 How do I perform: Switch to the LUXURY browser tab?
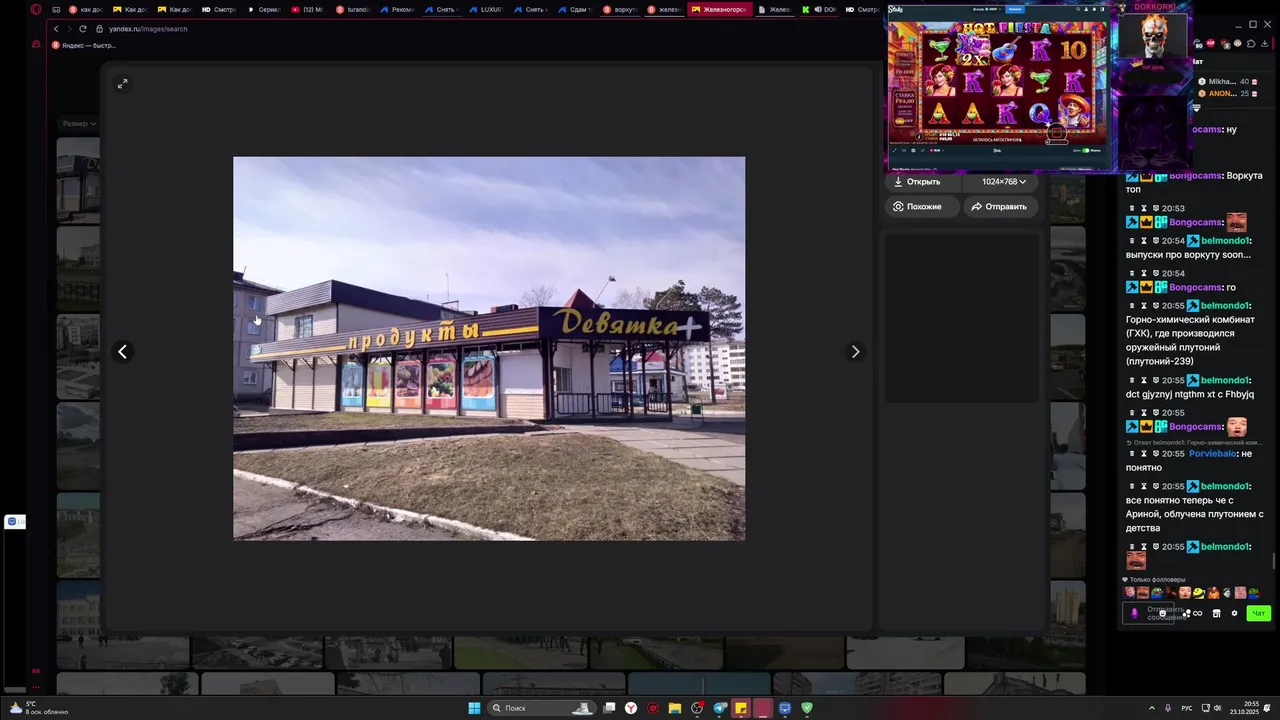point(485,9)
